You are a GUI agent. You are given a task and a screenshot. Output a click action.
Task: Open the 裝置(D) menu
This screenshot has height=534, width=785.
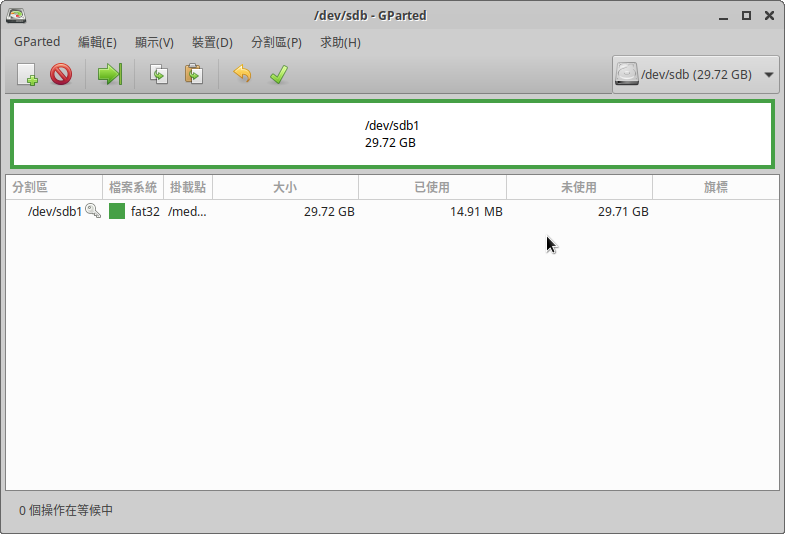(212, 42)
